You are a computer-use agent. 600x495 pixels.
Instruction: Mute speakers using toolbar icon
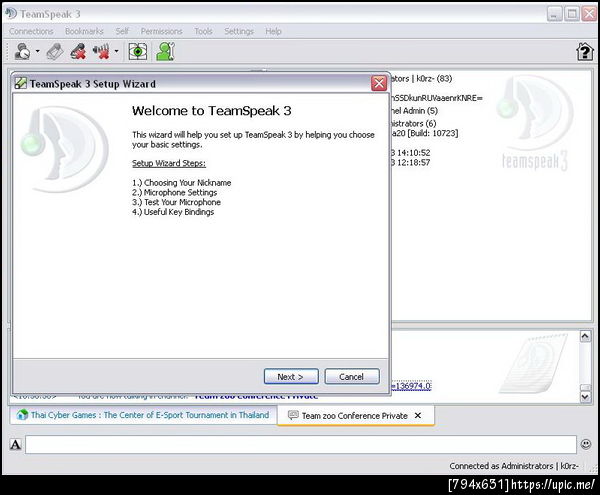click(101, 51)
